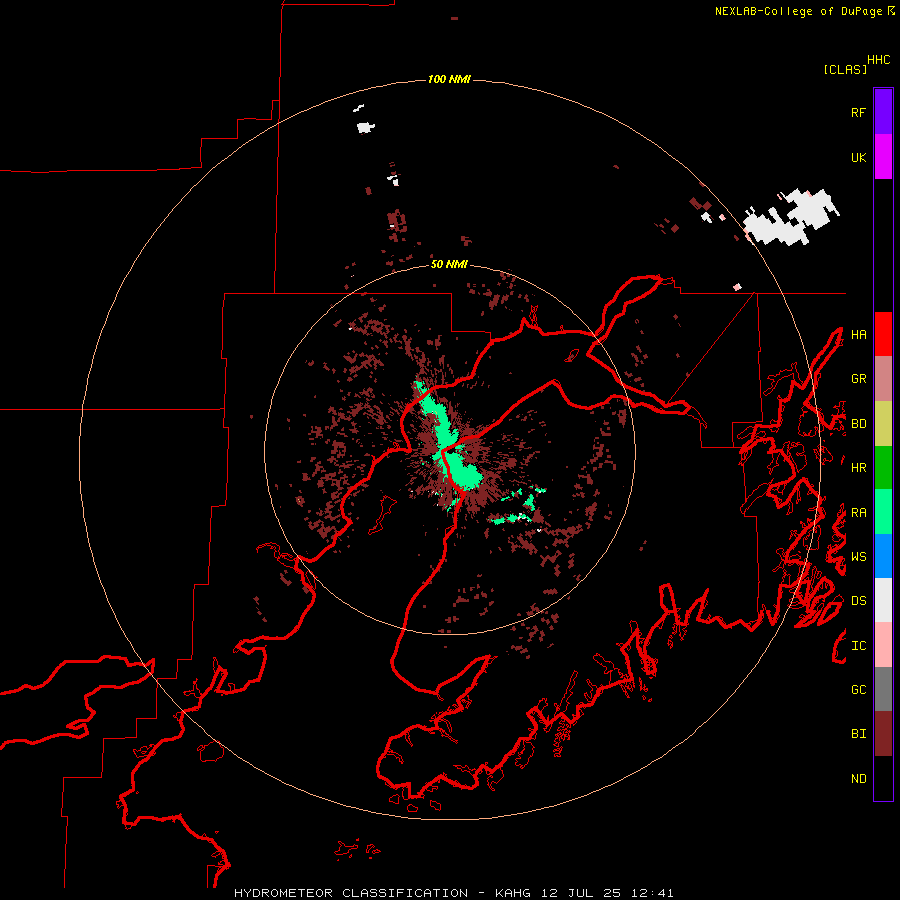Click the large white dry snow echo
The height and width of the screenshot is (900, 900).
(x=791, y=218)
